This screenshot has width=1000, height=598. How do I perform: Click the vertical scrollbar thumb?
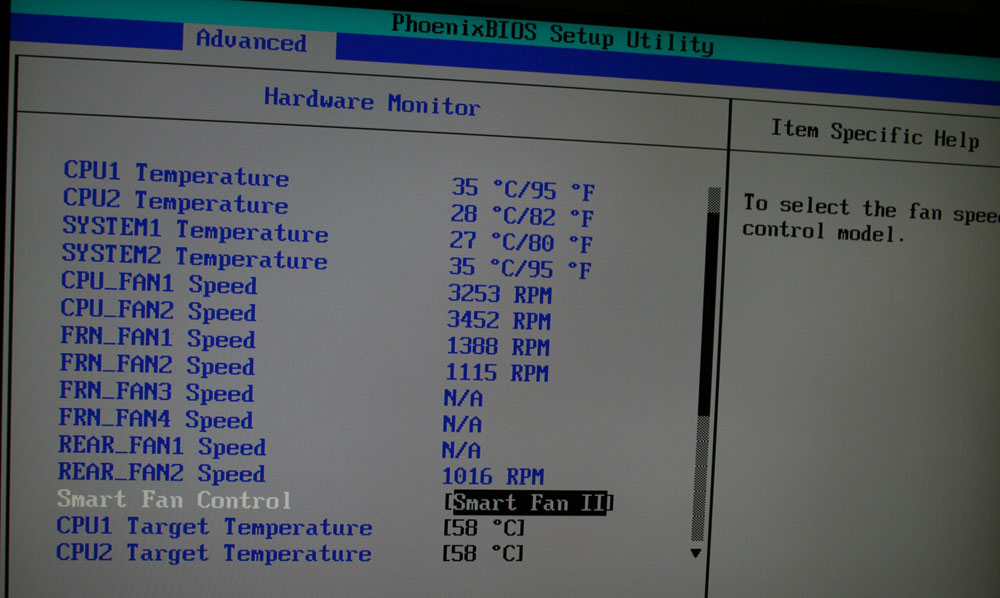click(x=707, y=314)
